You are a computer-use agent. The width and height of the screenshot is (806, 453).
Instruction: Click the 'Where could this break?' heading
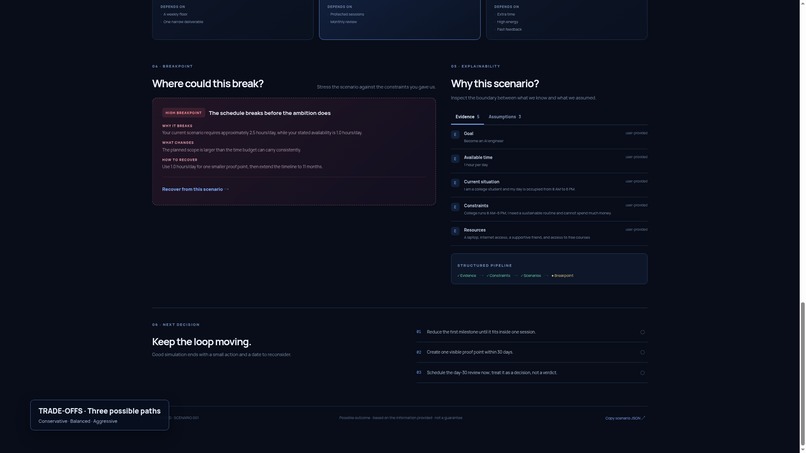click(208, 84)
